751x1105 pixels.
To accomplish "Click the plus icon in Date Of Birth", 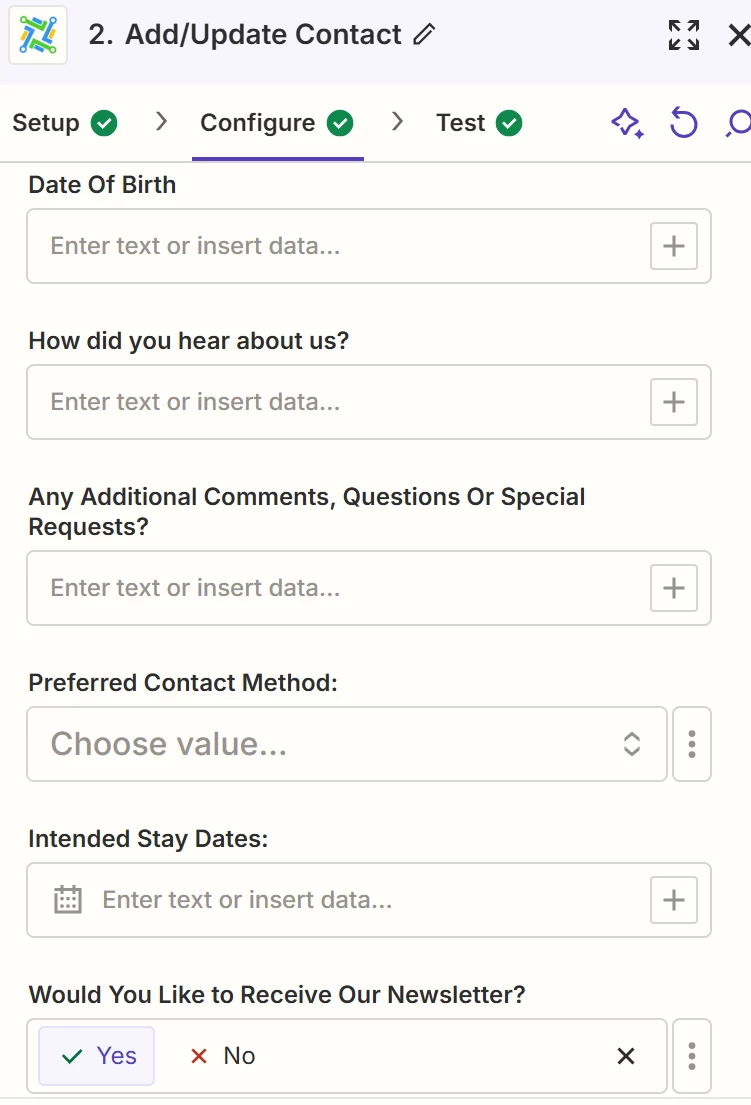I will click(x=674, y=246).
